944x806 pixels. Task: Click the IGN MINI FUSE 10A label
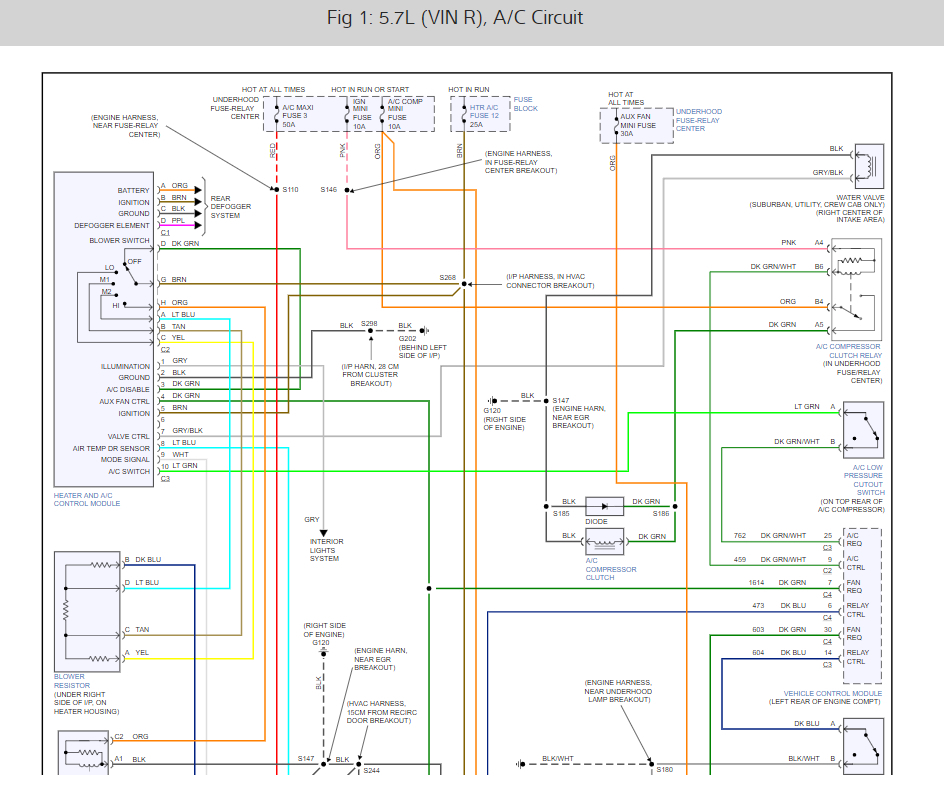pos(362,114)
